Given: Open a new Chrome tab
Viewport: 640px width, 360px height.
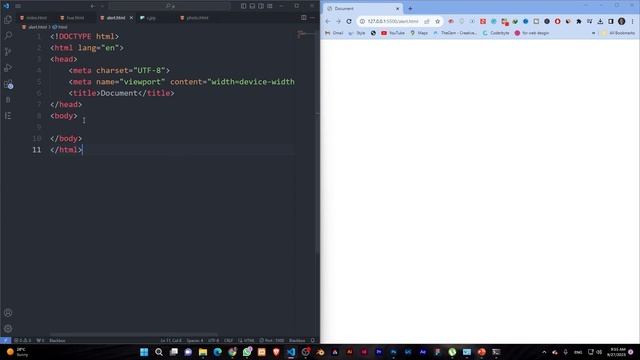Looking at the screenshot, I should (x=410, y=9).
